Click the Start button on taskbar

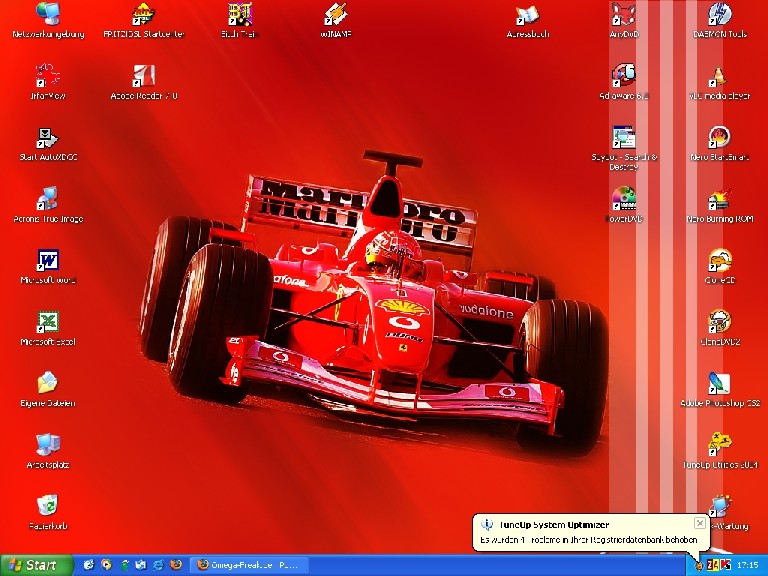(37, 565)
